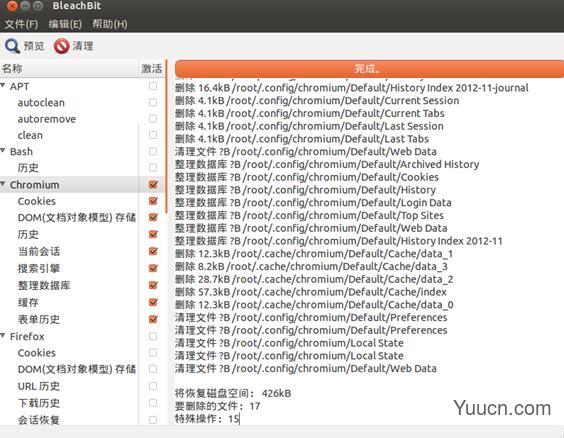
Task: Enable the autoremove checkbox
Action: coord(153,118)
